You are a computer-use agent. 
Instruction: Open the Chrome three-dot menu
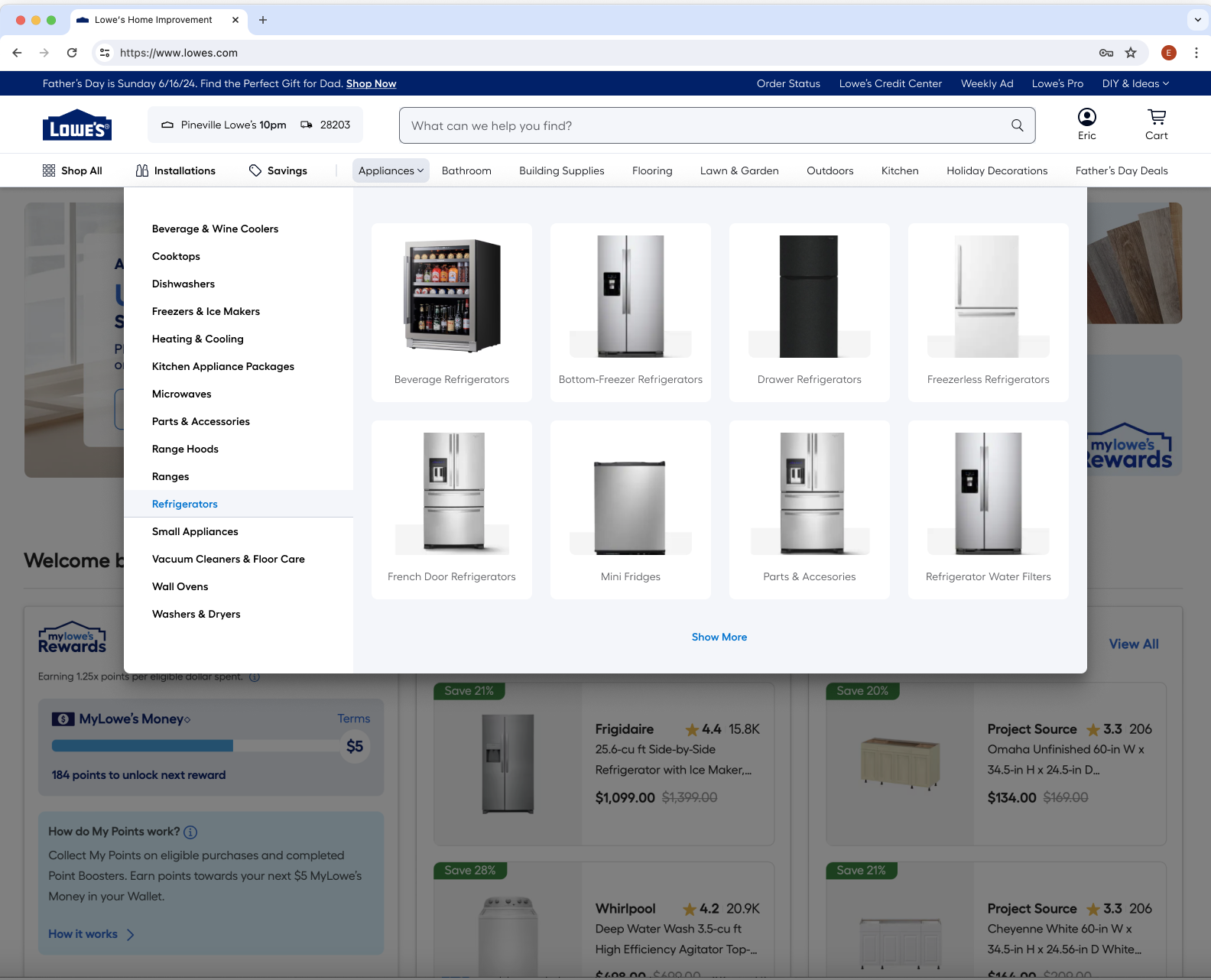[1196, 53]
